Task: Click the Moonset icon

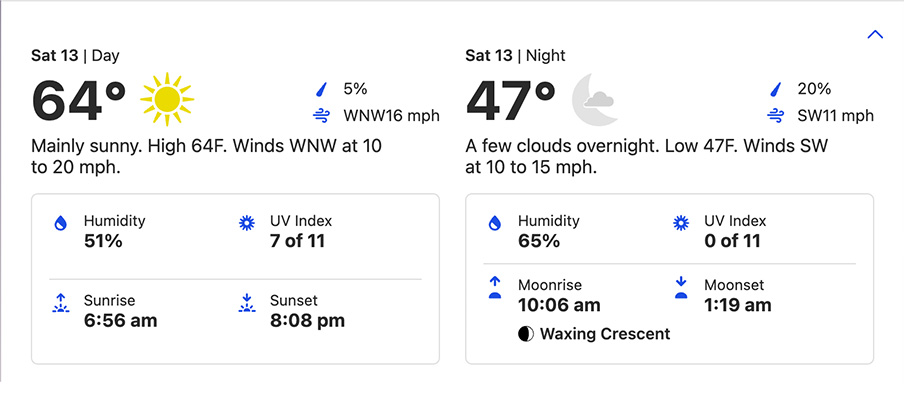Action: [680, 288]
